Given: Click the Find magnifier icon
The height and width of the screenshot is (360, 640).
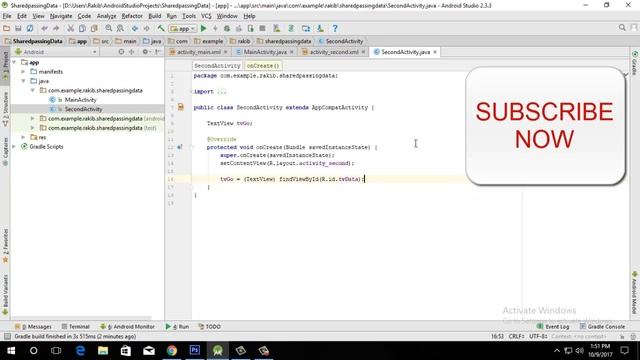Looking at the screenshot, I should (x=109, y=28).
